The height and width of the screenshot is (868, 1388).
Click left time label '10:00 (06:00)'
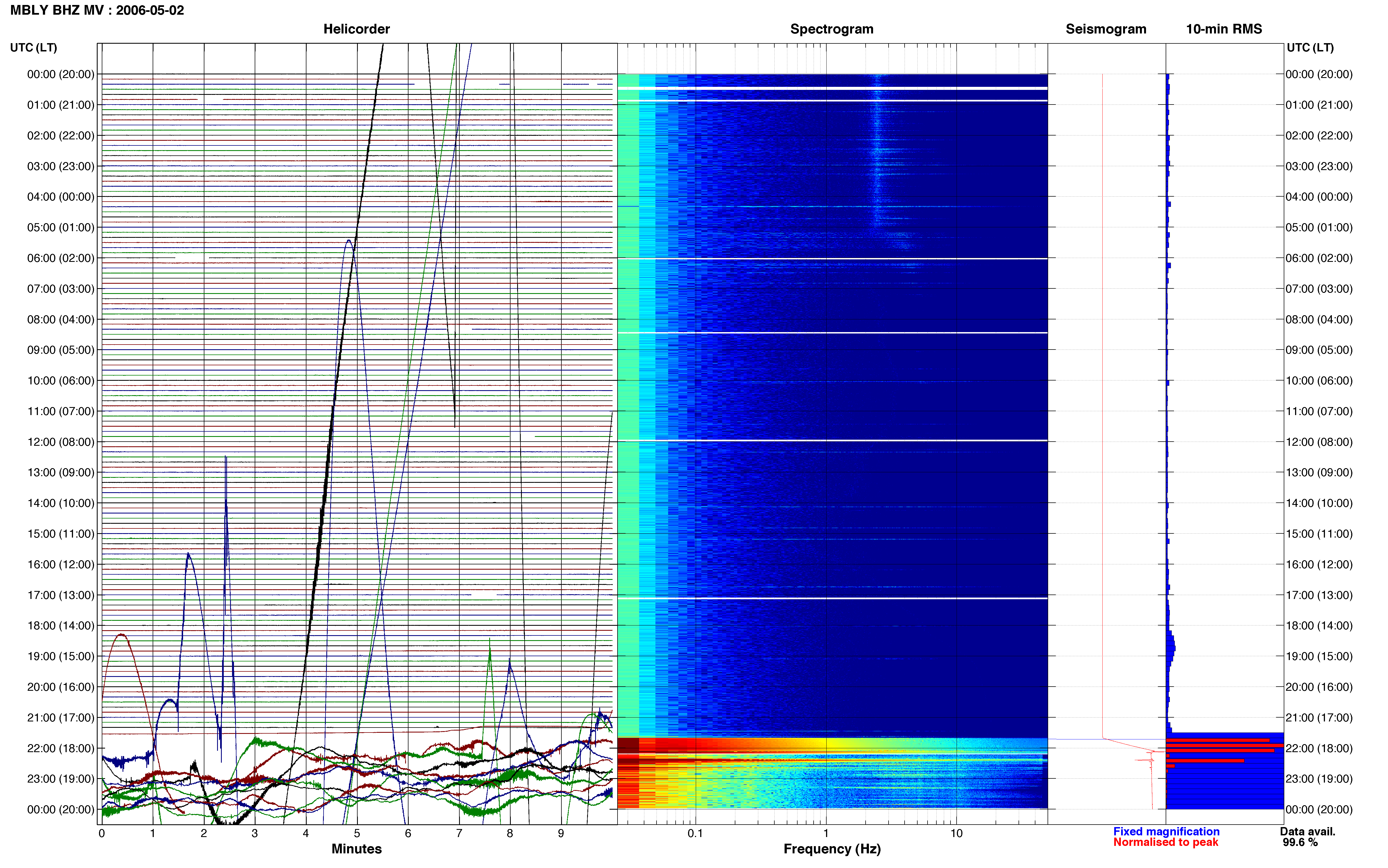click(x=61, y=380)
